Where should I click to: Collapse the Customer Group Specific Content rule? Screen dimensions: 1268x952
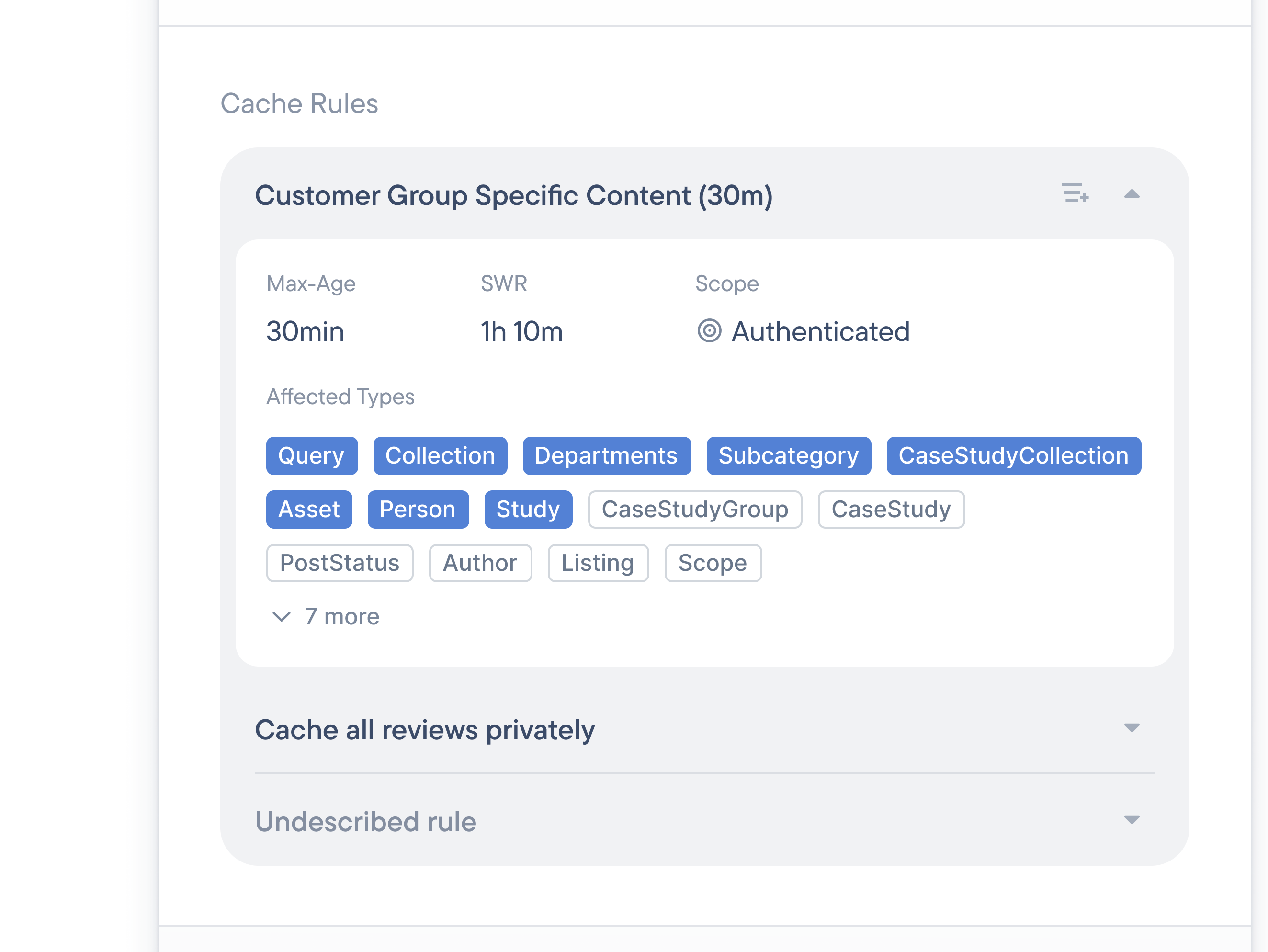tap(1132, 195)
